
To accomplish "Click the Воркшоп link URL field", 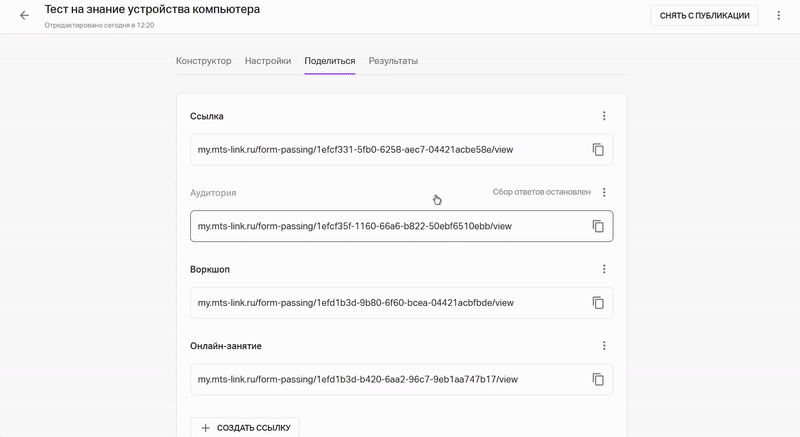I will click(x=402, y=303).
